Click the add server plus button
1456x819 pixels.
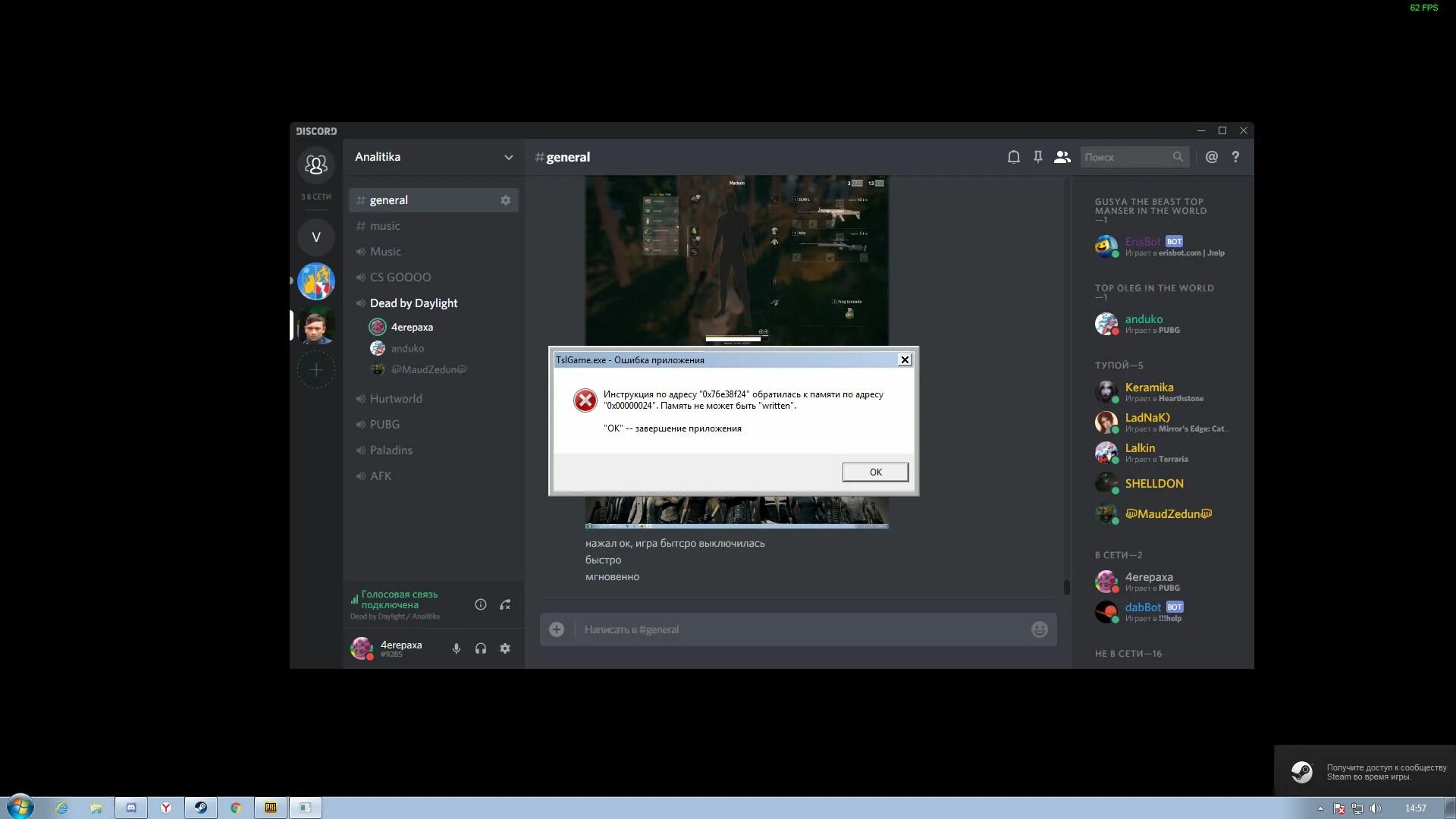[316, 370]
